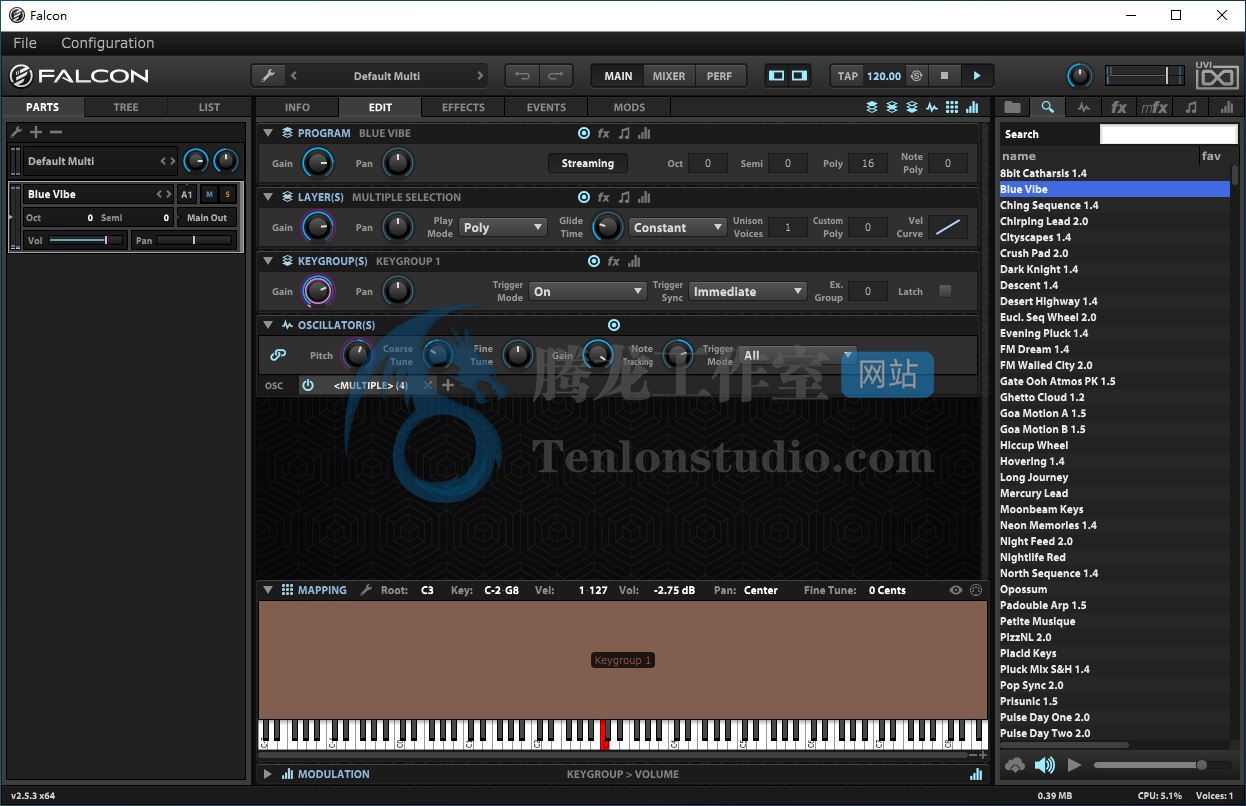This screenshot has width=1246, height=806.
Task: Open Program events music note icon
Action: (x=624, y=133)
